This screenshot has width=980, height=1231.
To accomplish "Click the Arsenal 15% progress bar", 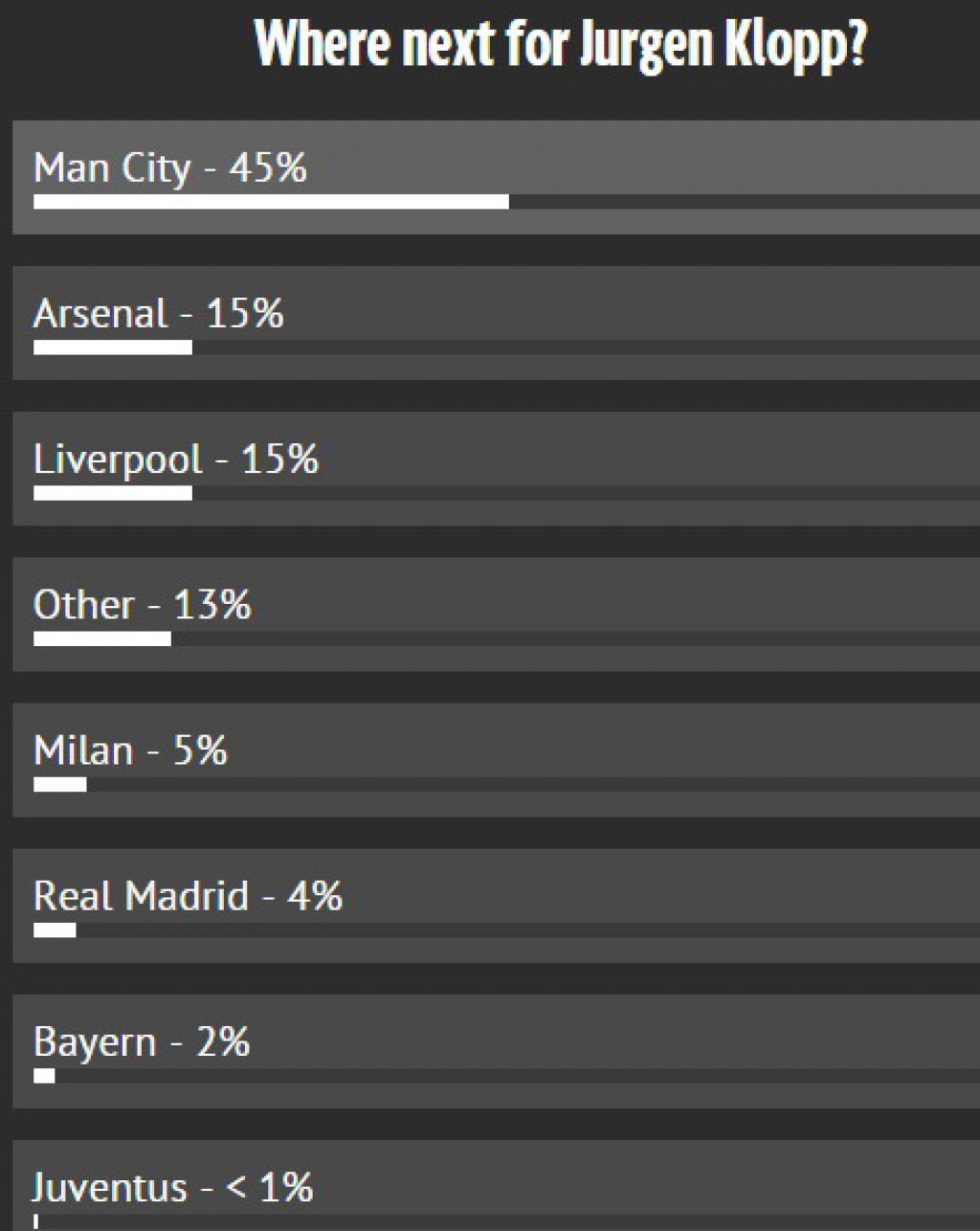I will click(x=113, y=347).
